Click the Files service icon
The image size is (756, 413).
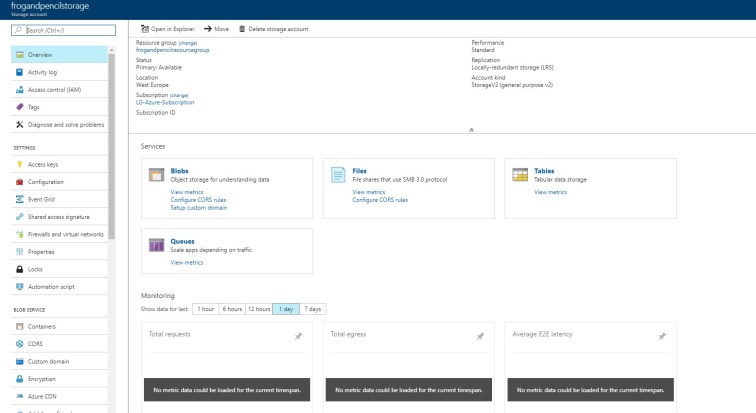338,175
